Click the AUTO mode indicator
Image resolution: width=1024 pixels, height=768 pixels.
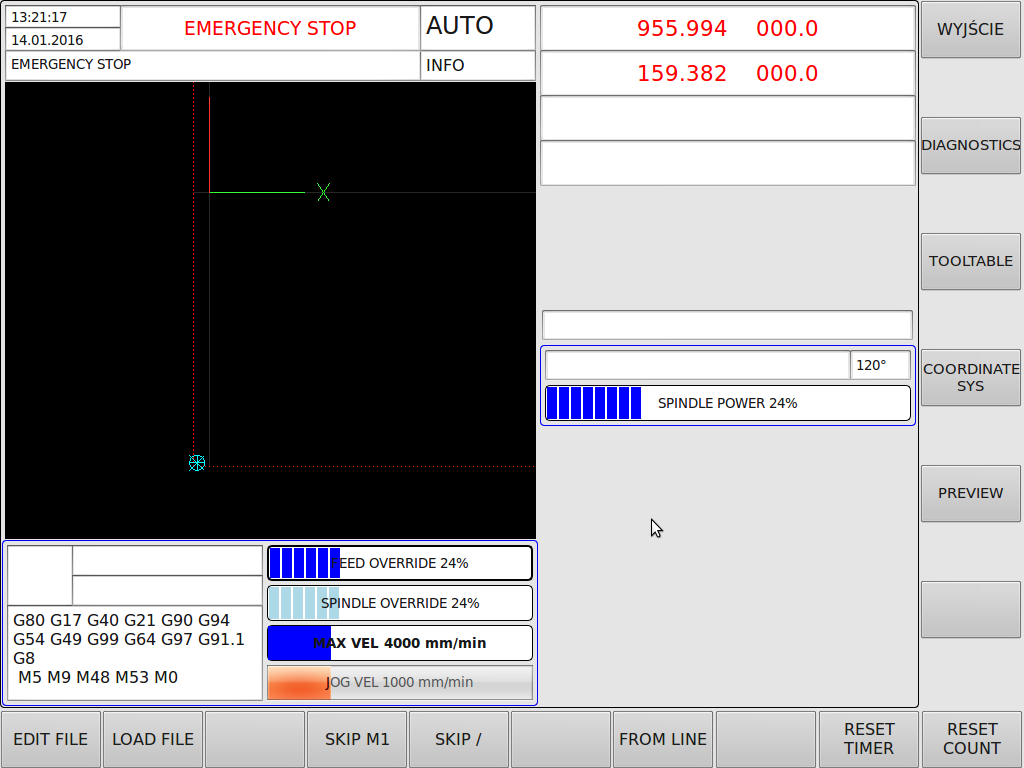point(478,27)
